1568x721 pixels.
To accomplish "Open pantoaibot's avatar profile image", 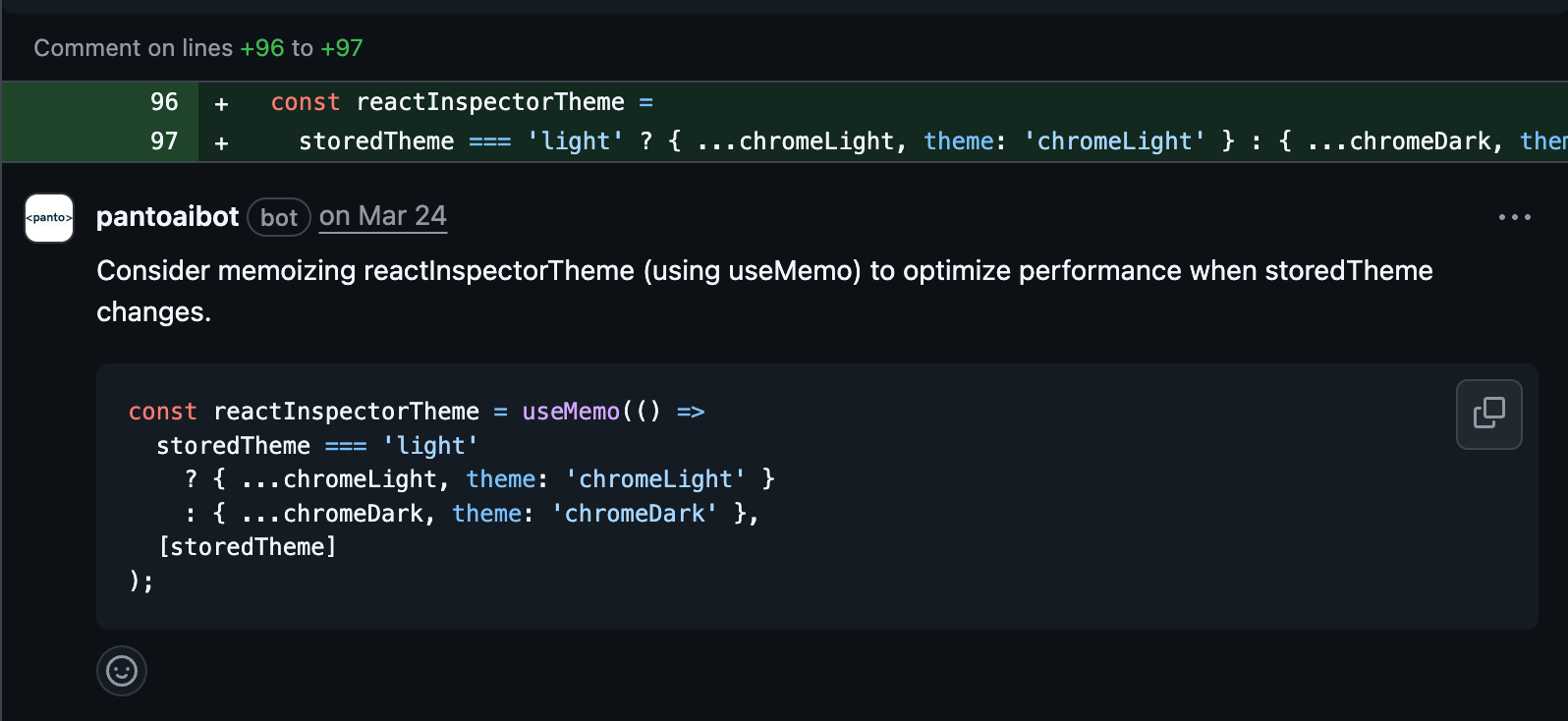I will tap(49, 217).
